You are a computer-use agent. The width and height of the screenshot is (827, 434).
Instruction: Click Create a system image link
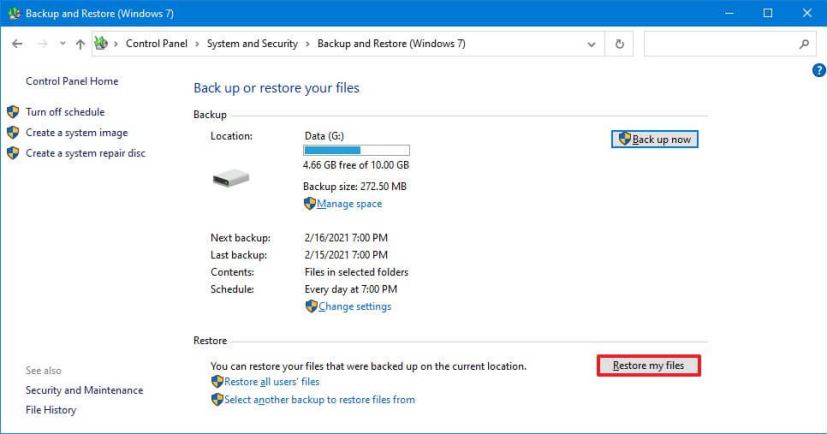click(x=76, y=132)
